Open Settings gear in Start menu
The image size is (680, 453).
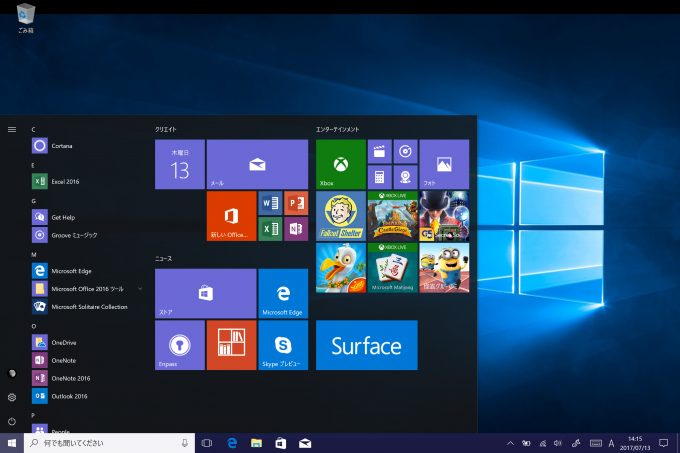pyautogui.click(x=12, y=397)
